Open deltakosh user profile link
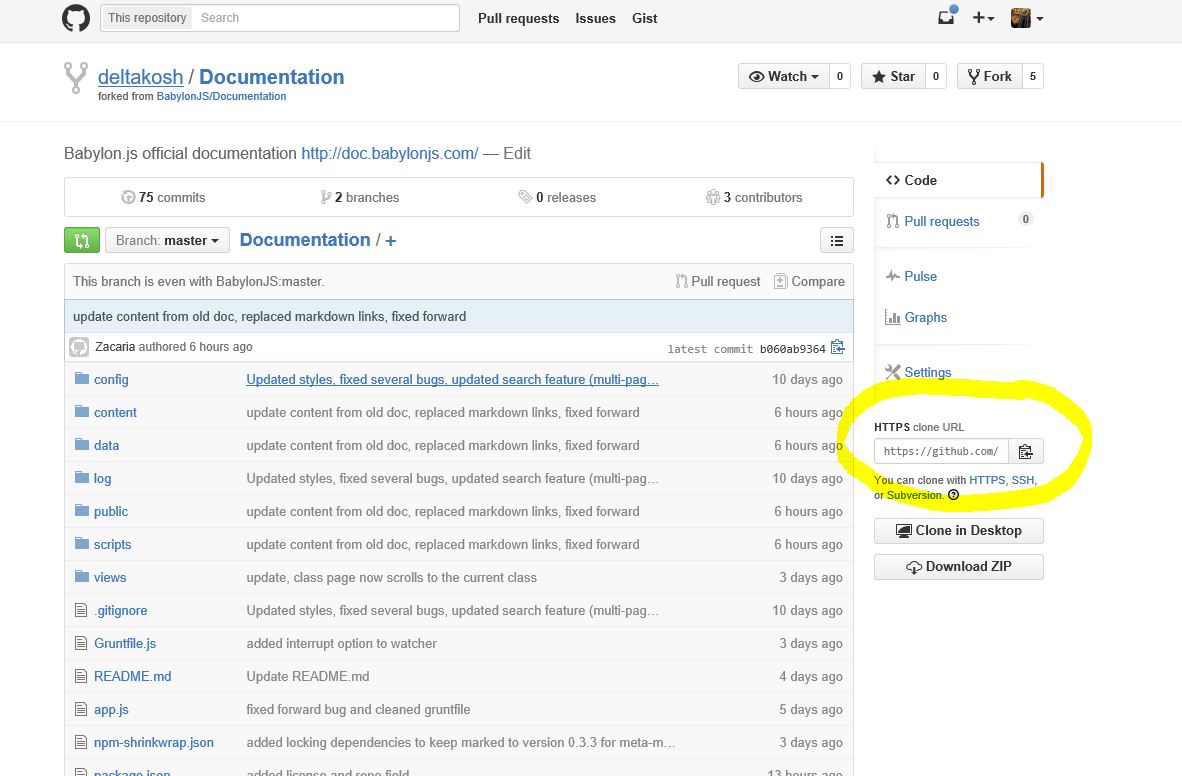 tap(140, 77)
